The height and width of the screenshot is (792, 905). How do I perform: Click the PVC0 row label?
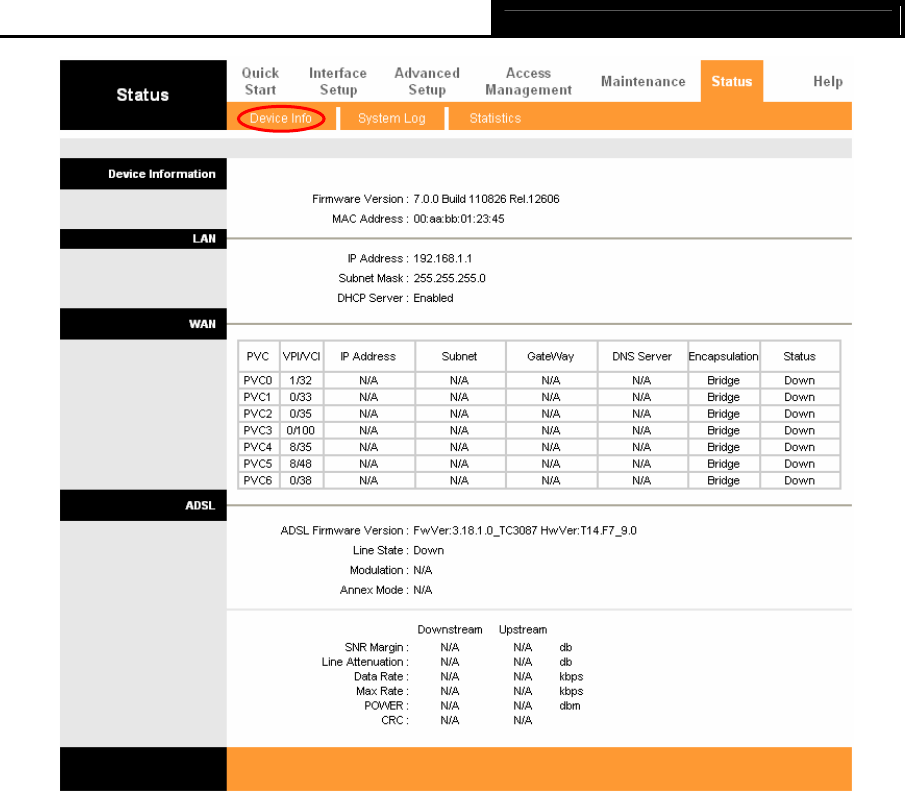257,380
